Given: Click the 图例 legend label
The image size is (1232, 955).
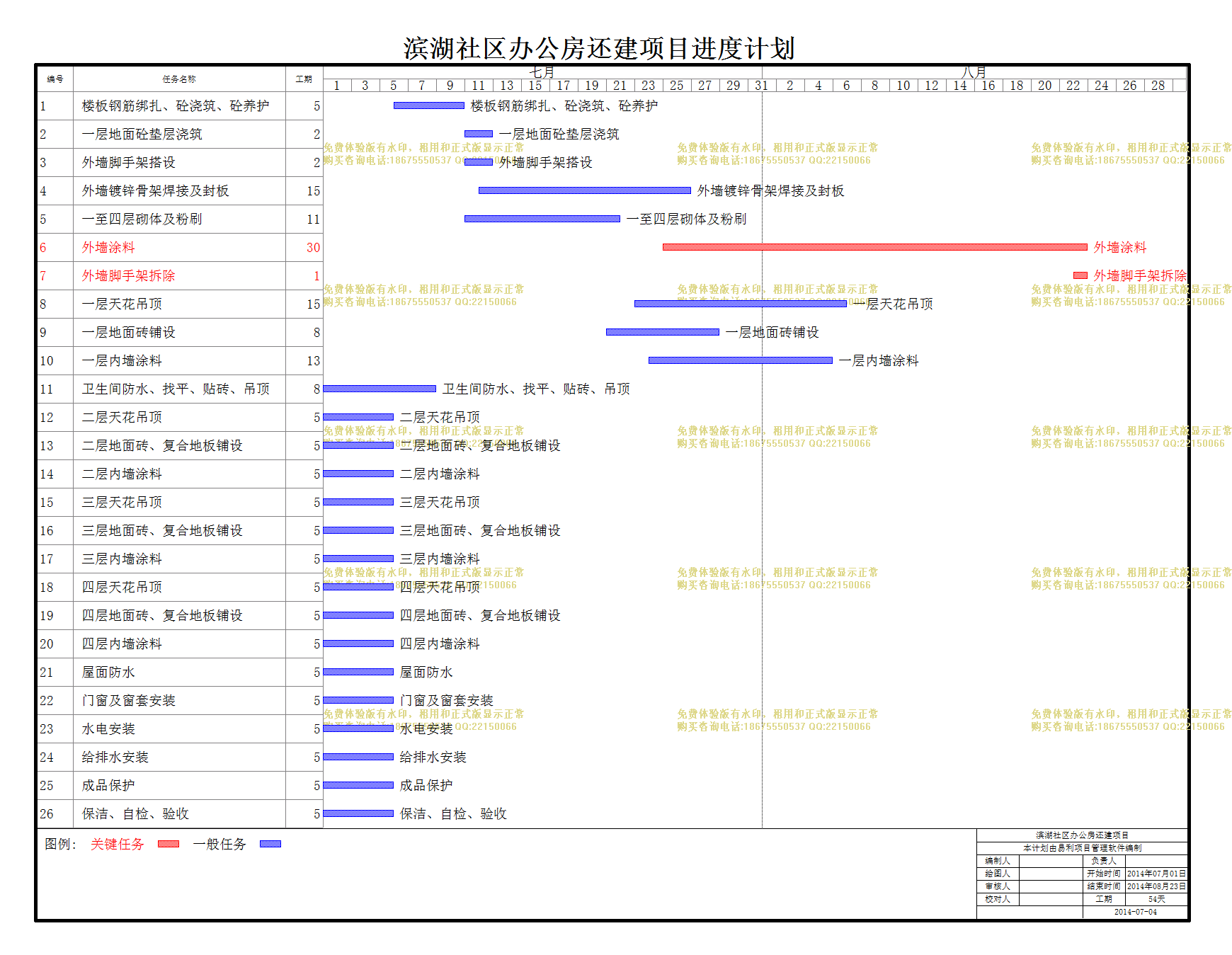Looking at the screenshot, I should click(x=60, y=844).
